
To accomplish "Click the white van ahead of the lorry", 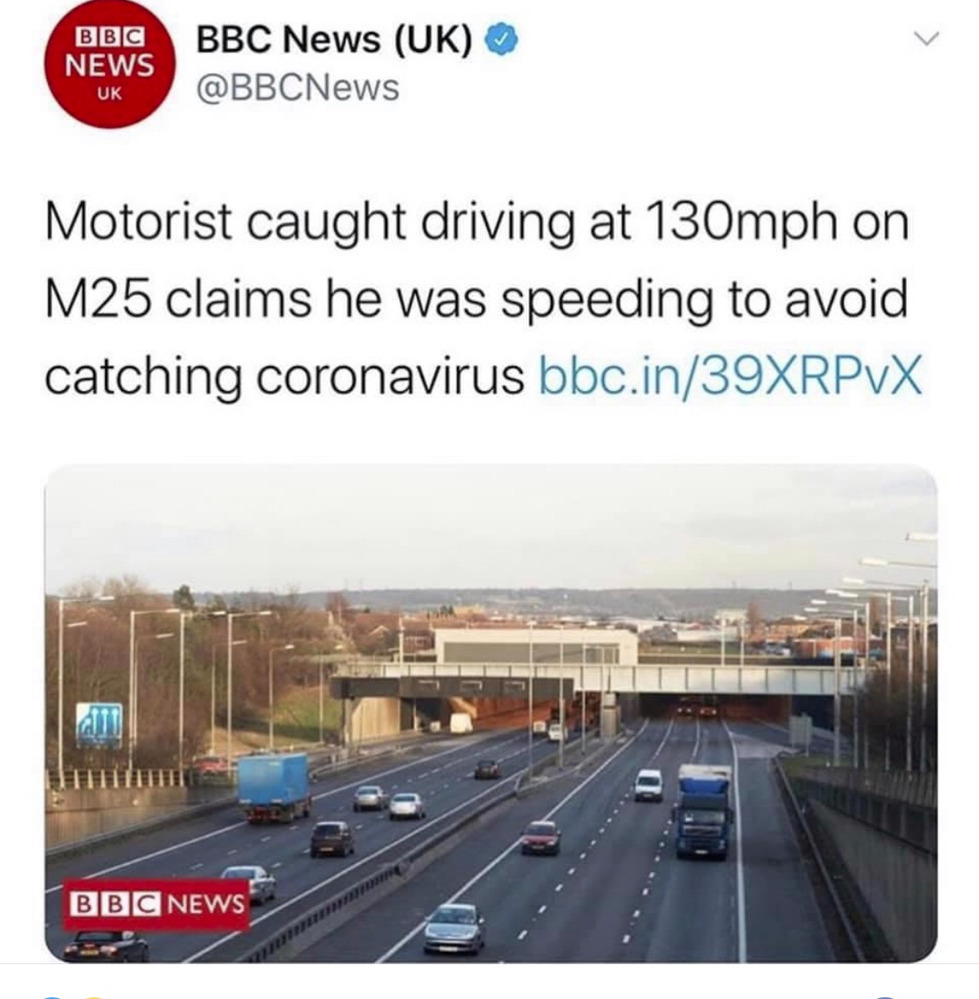I will click(648, 785).
